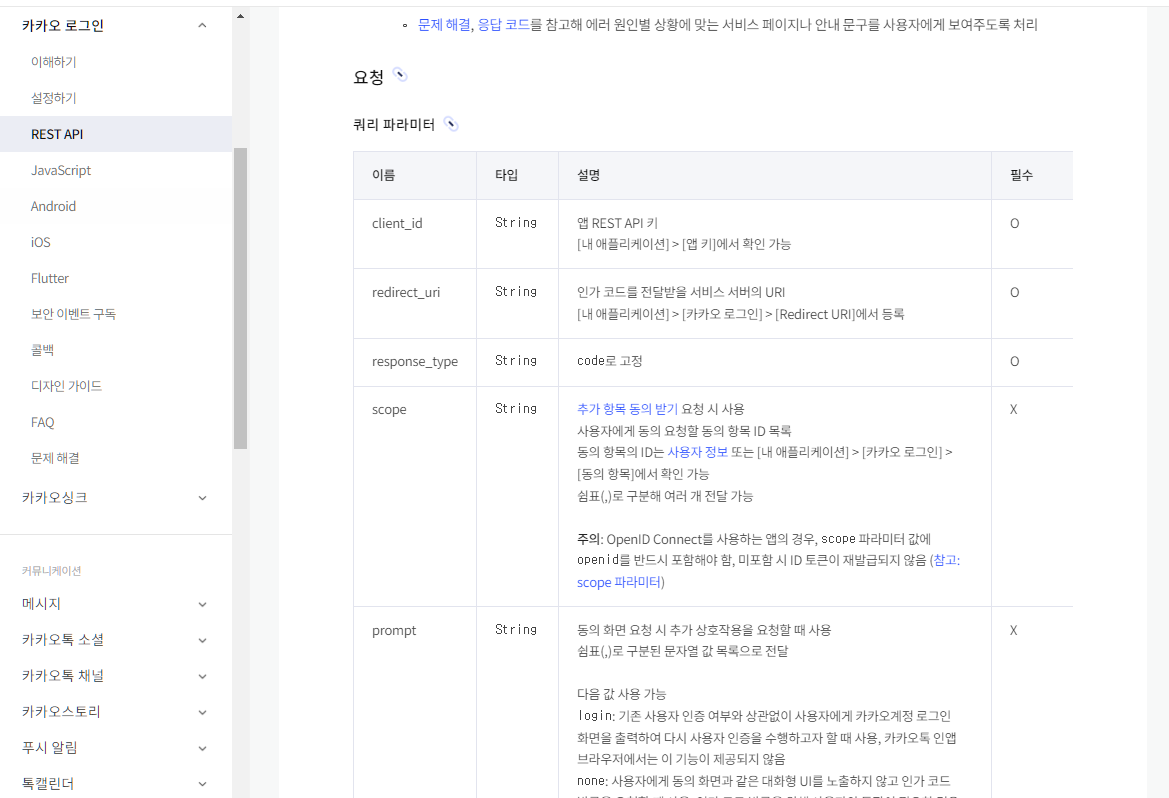Expand the 카카오싱크 section
Screen dimensions: 1169x798
(202, 497)
